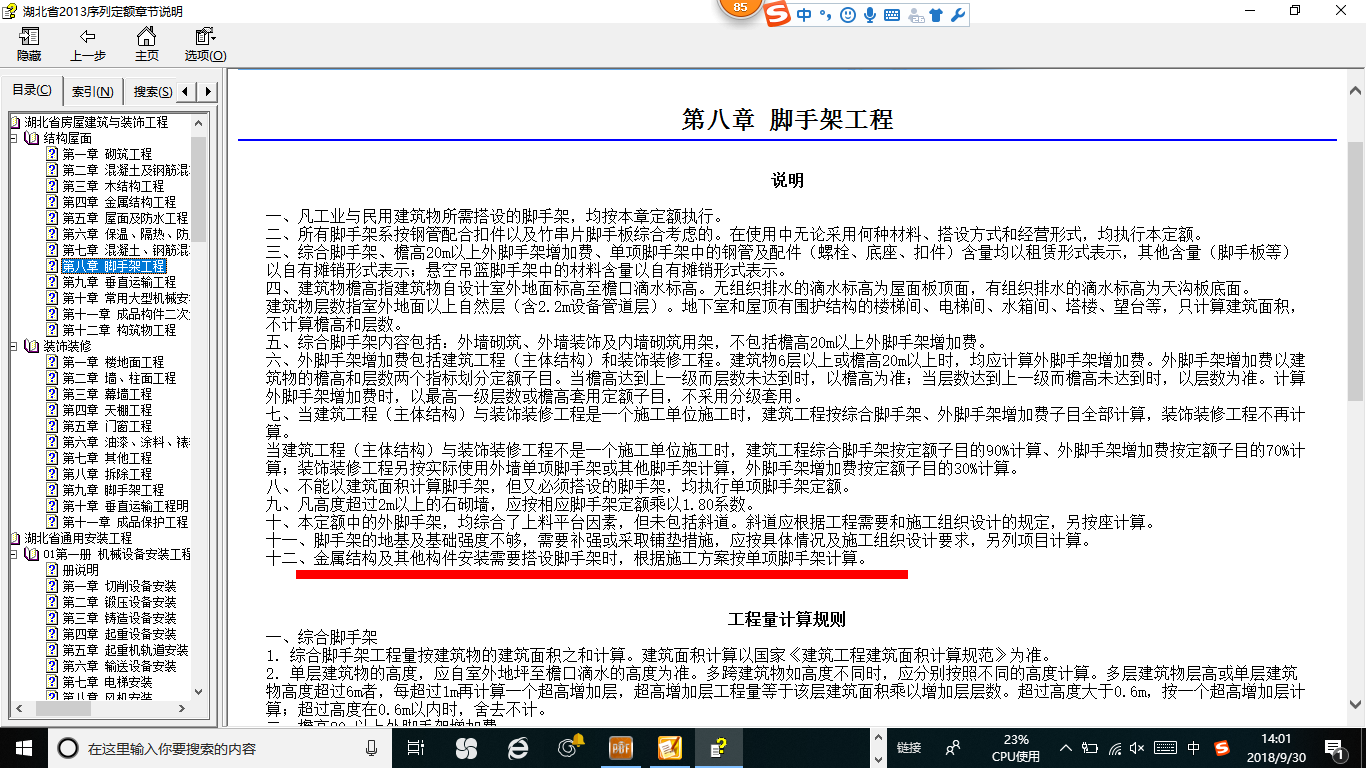Screen dimensions: 1366x768
Task: Switch to the 索引(N) index tab
Action: click(92, 91)
